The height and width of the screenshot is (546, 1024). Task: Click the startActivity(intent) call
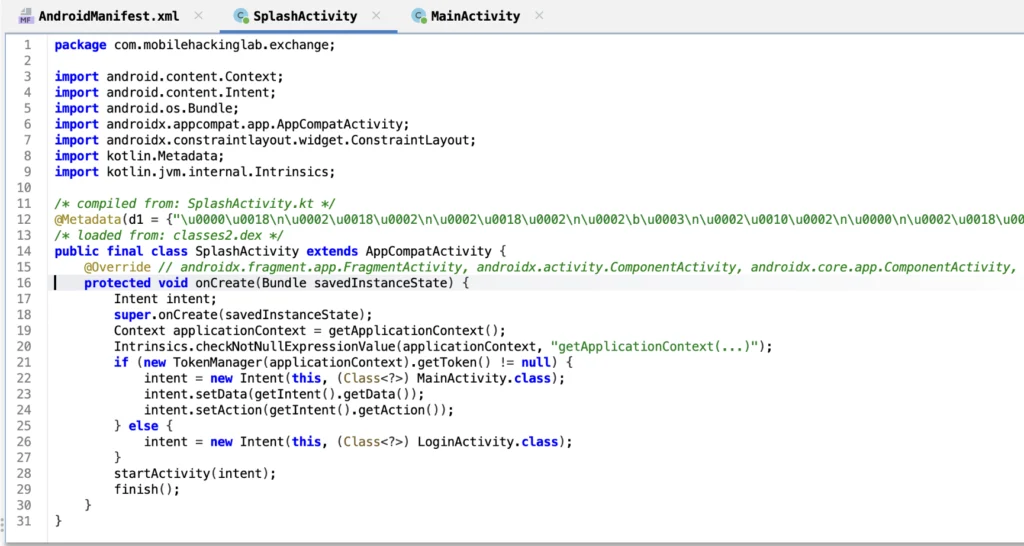coord(195,474)
